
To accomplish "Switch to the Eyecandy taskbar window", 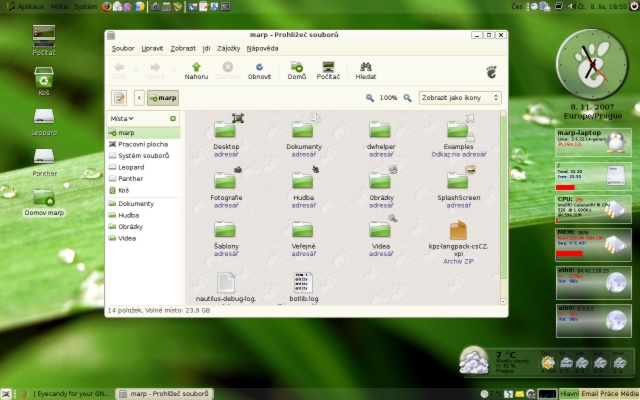I will click(66, 394).
